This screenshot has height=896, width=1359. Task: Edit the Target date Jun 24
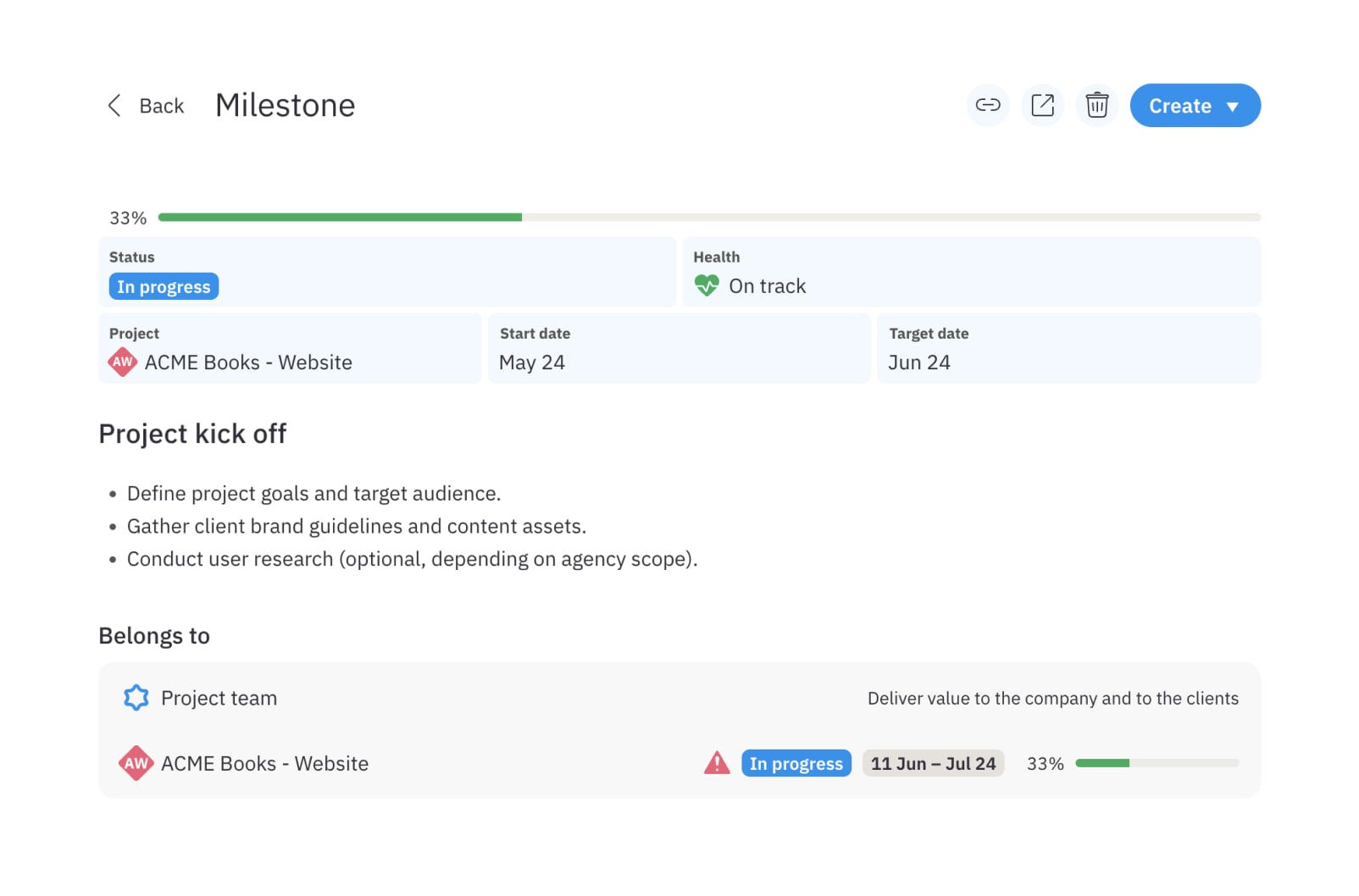[1068, 348]
